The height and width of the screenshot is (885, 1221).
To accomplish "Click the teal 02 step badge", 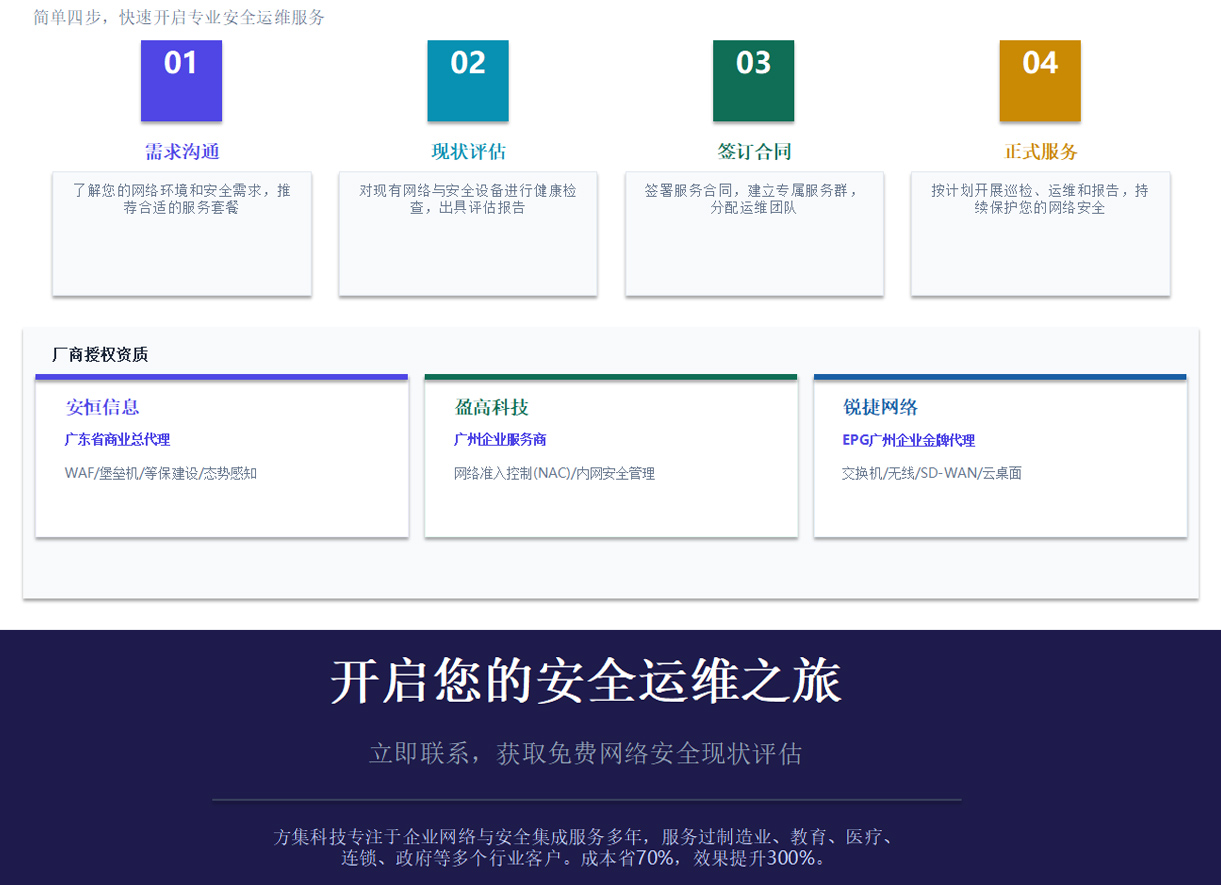I will (468, 81).
